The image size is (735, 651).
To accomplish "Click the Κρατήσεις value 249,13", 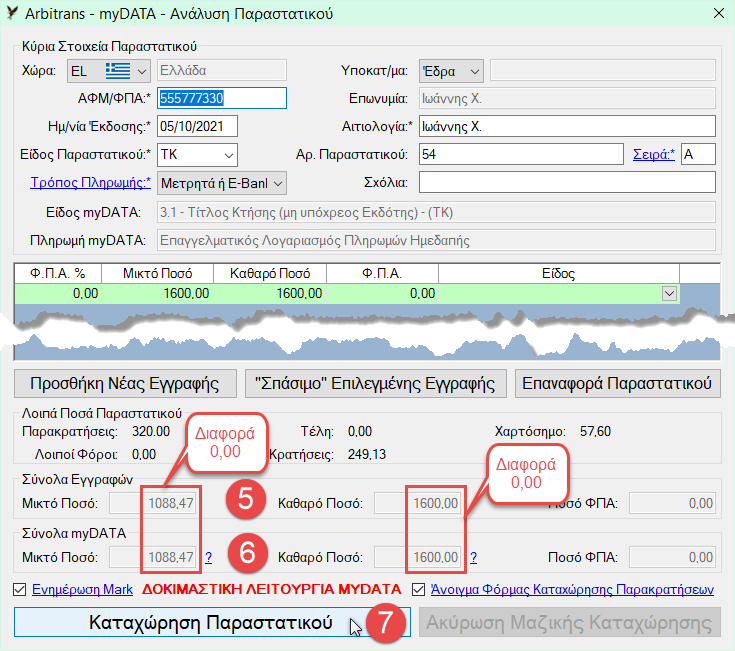I will [x=367, y=454].
